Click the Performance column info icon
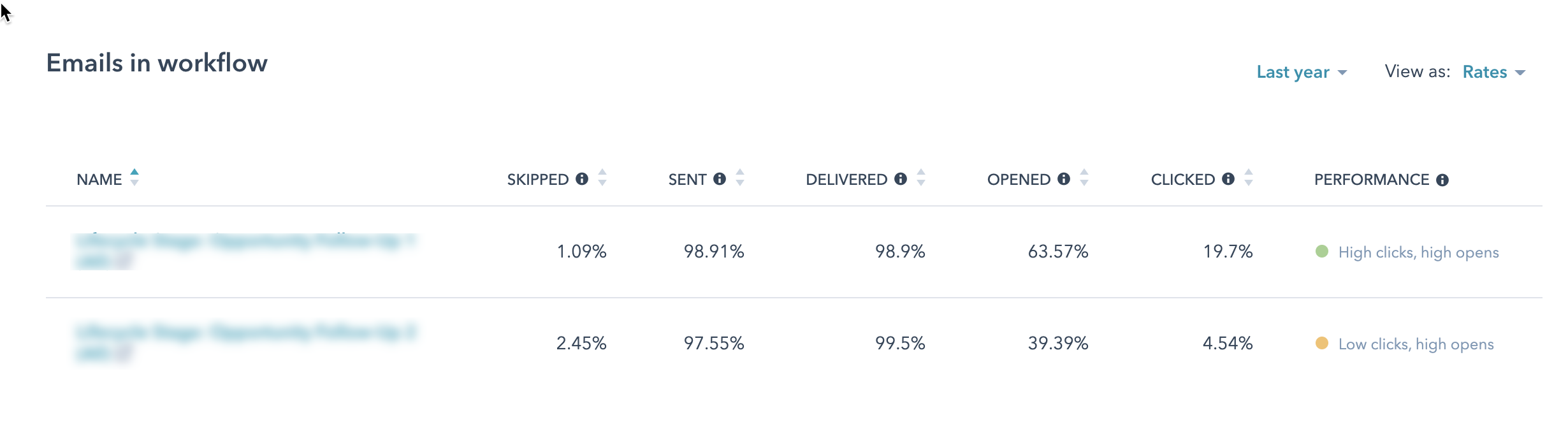 [1442, 180]
